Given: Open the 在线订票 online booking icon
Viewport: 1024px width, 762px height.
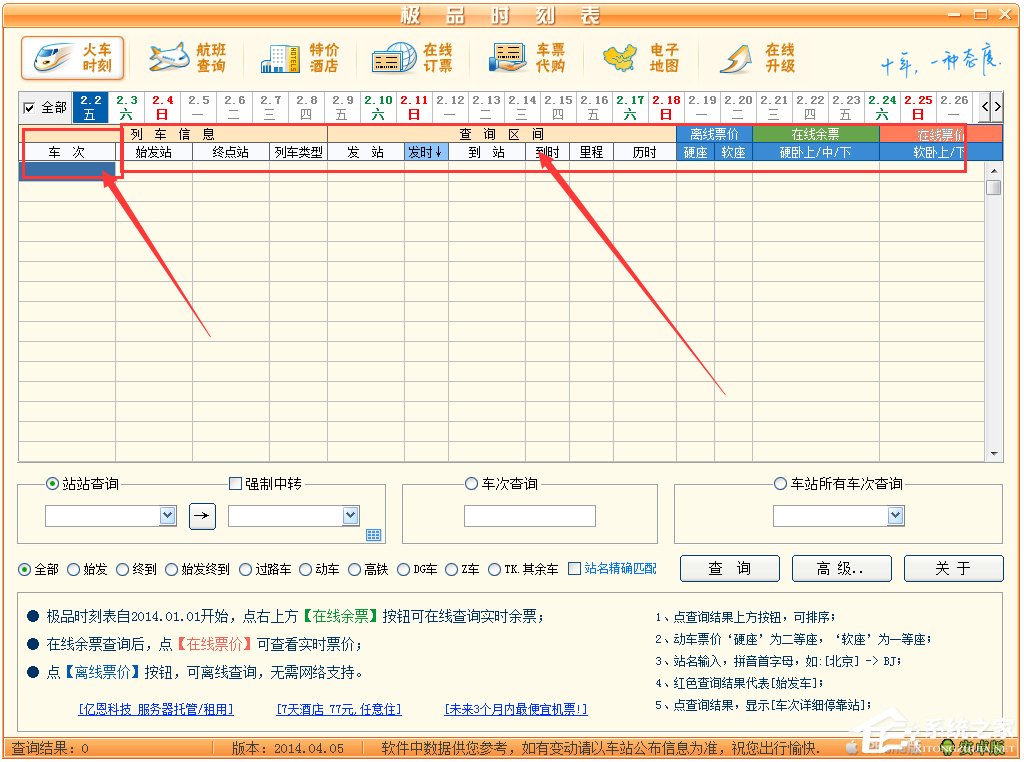Looking at the screenshot, I should [413, 57].
